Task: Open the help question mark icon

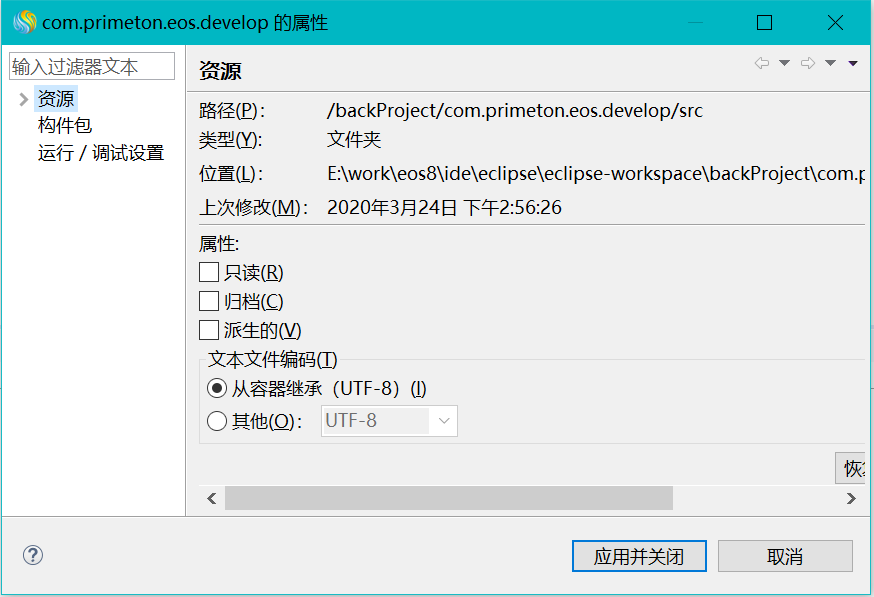Action: [33, 556]
